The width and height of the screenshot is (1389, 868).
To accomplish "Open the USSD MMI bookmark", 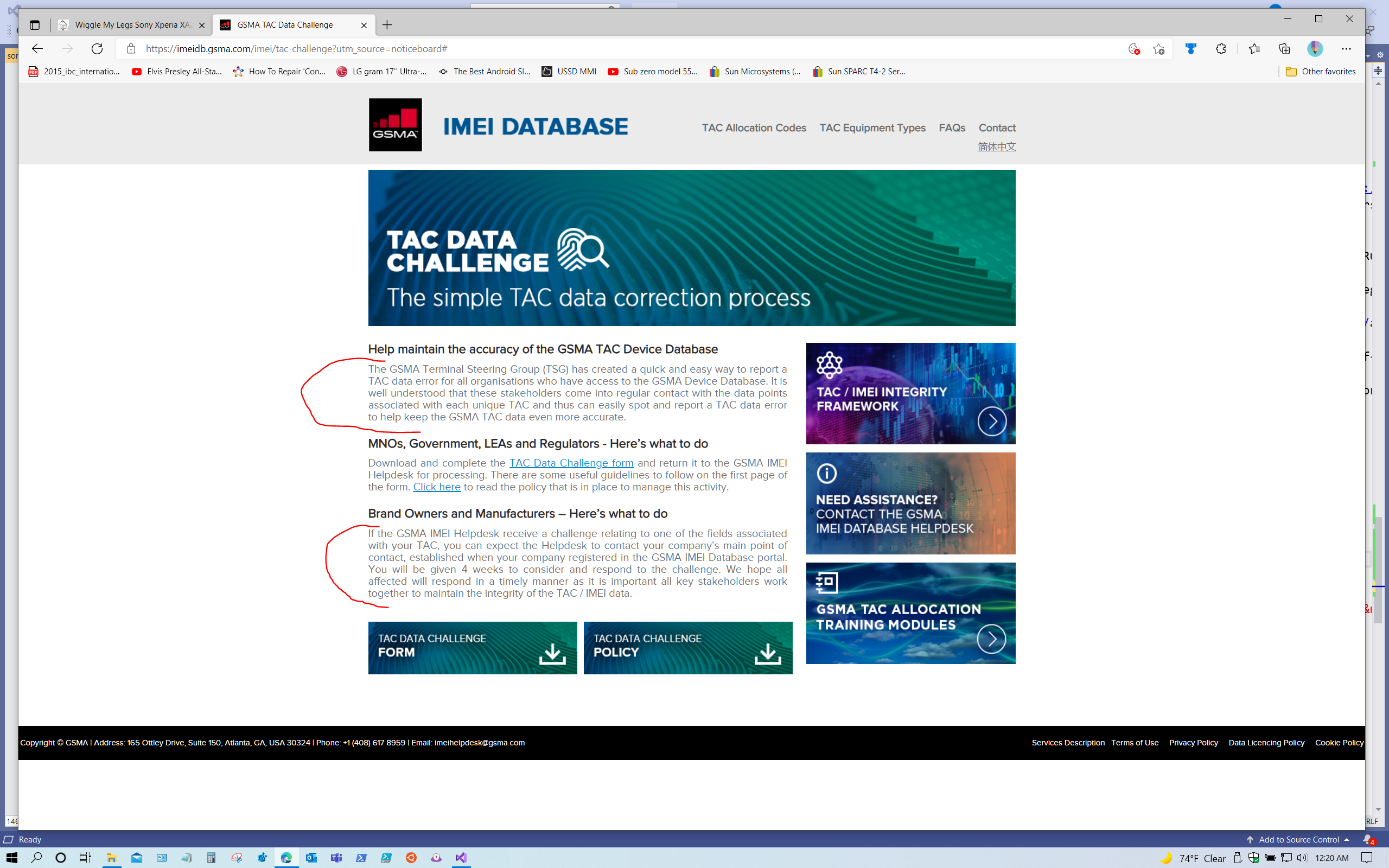I will click(569, 72).
